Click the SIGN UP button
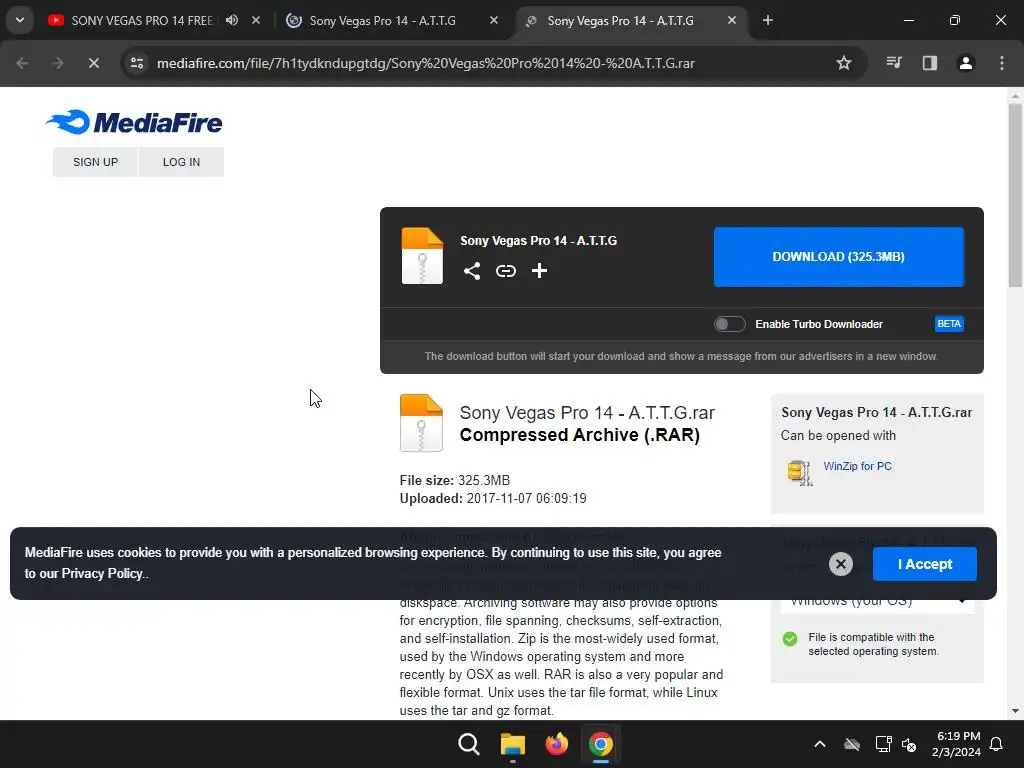1024x768 pixels. (95, 162)
